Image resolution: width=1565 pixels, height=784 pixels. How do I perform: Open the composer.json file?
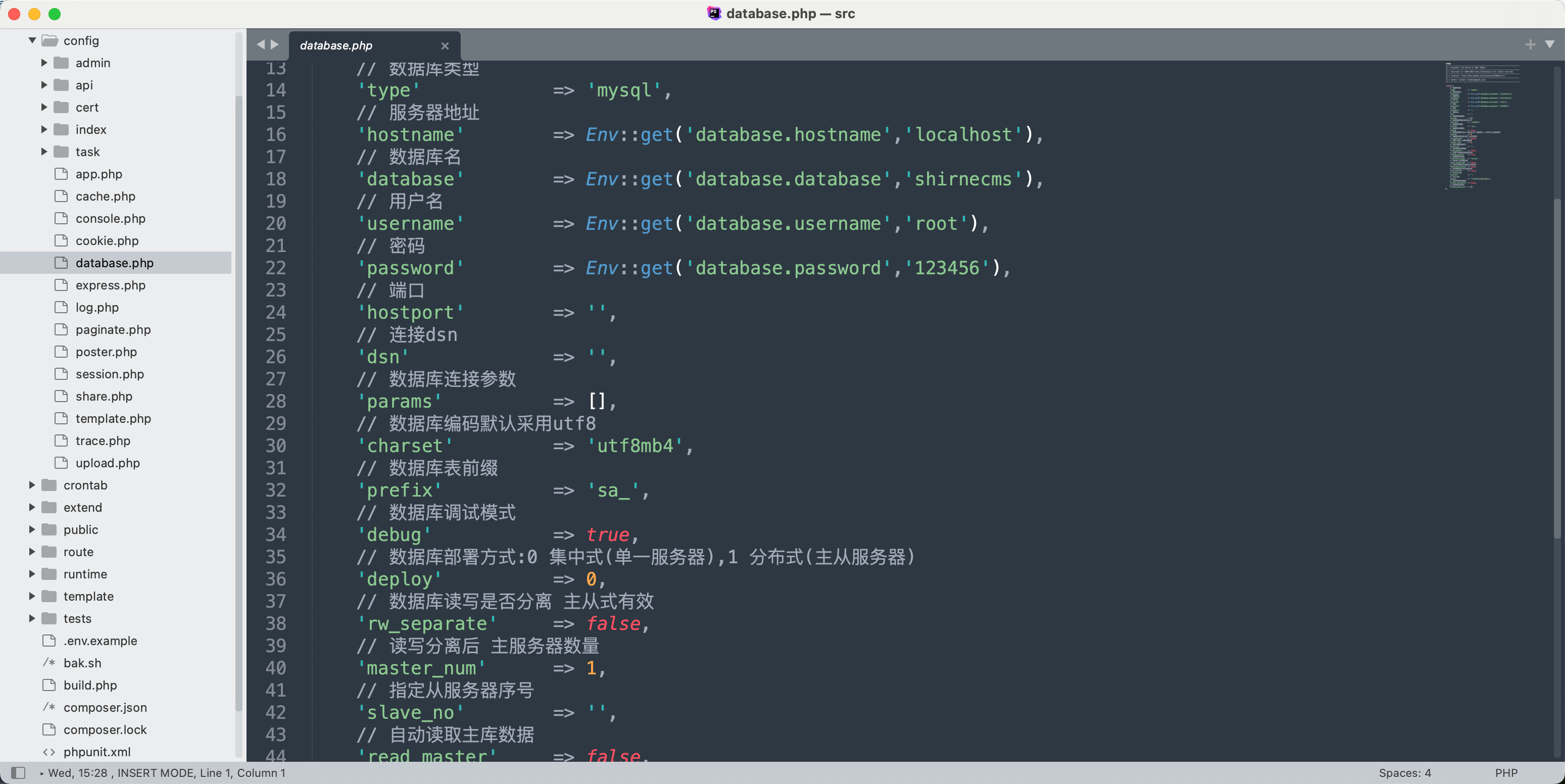105,707
